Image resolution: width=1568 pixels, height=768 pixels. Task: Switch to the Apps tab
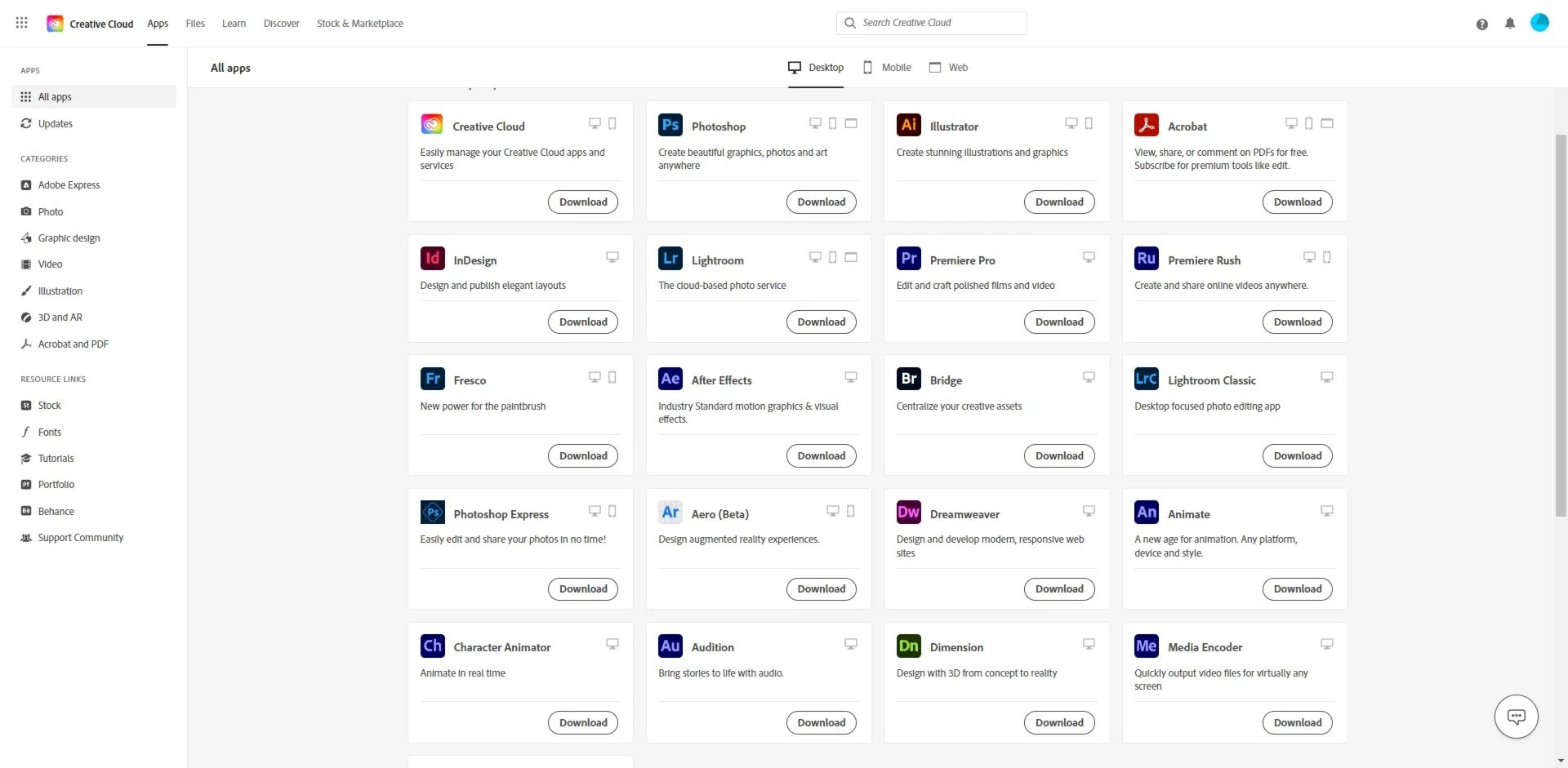[x=158, y=24]
